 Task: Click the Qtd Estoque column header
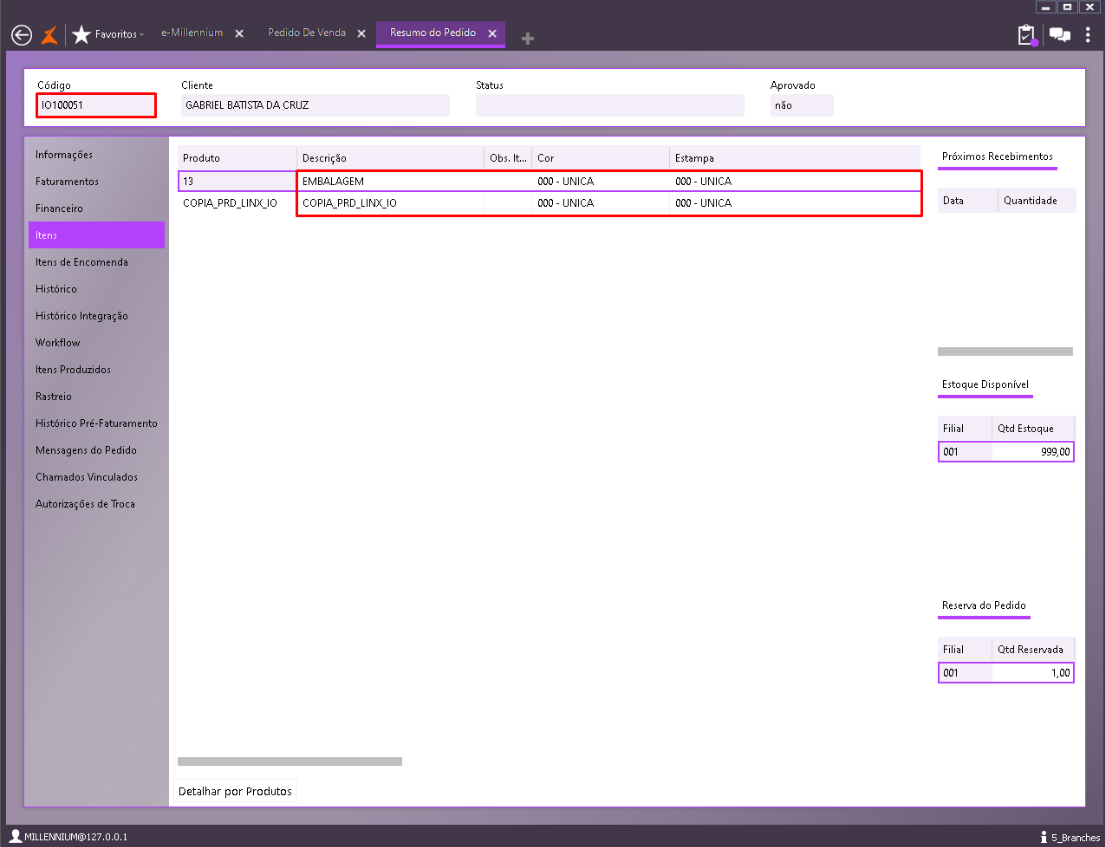(1033, 428)
